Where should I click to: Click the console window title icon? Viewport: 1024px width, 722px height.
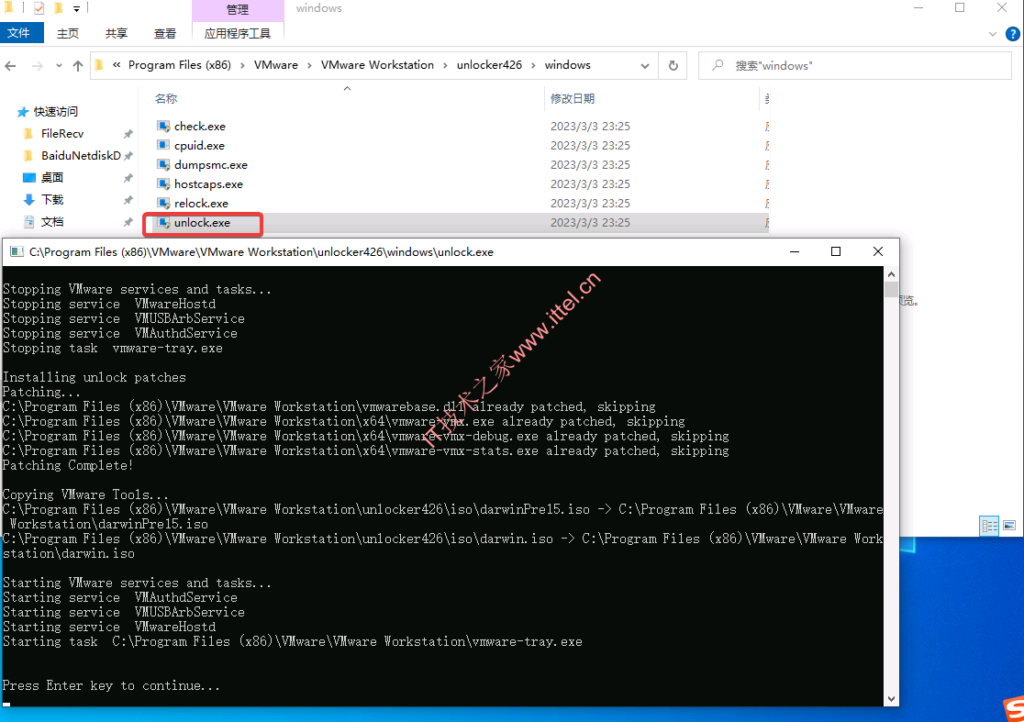(x=16, y=252)
